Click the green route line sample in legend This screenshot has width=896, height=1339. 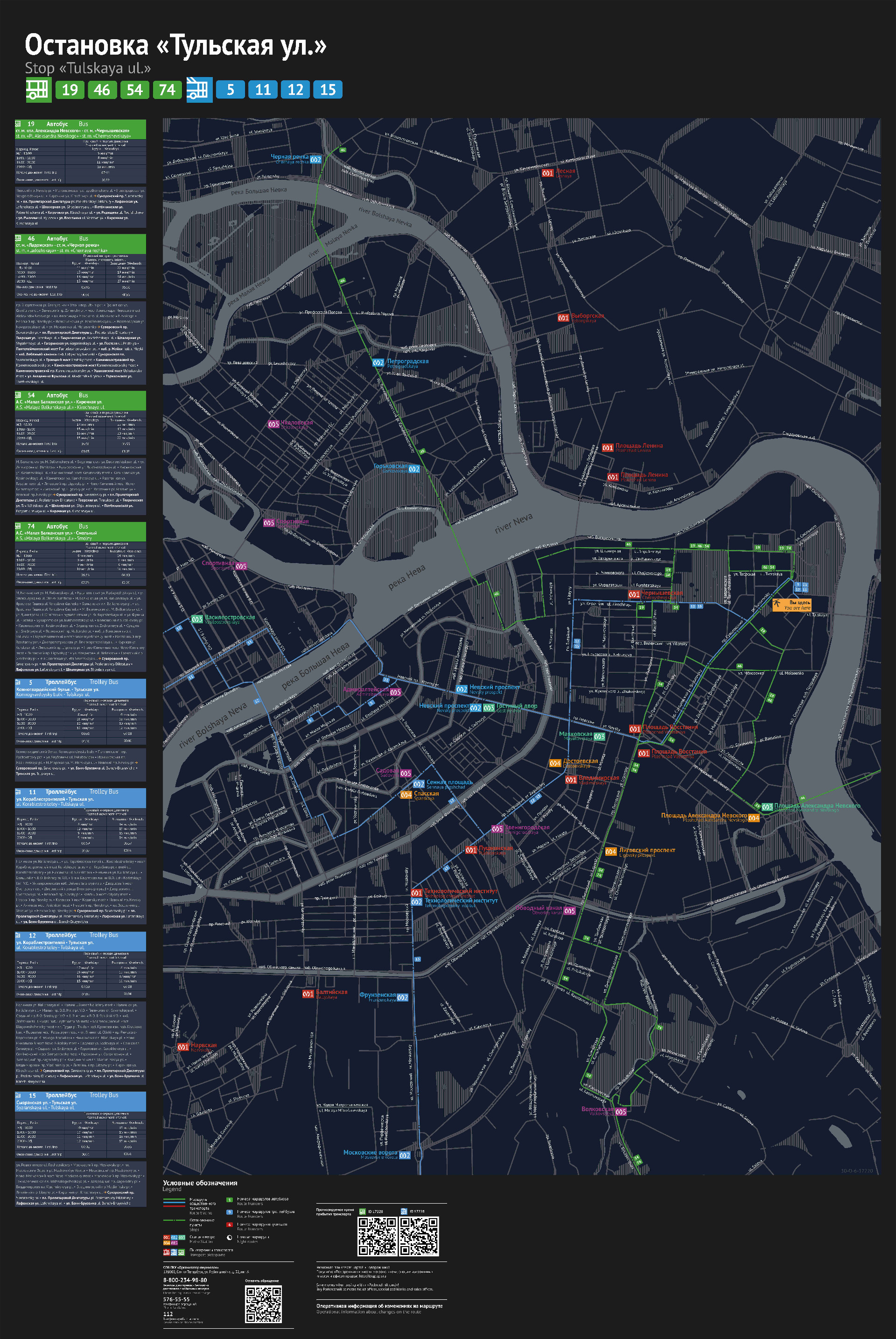[x=174, y=1199]
